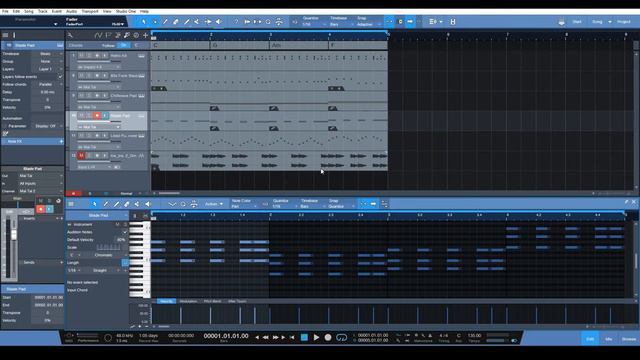
Task: Click the Play button in the transport
Action: coord(316,338)
